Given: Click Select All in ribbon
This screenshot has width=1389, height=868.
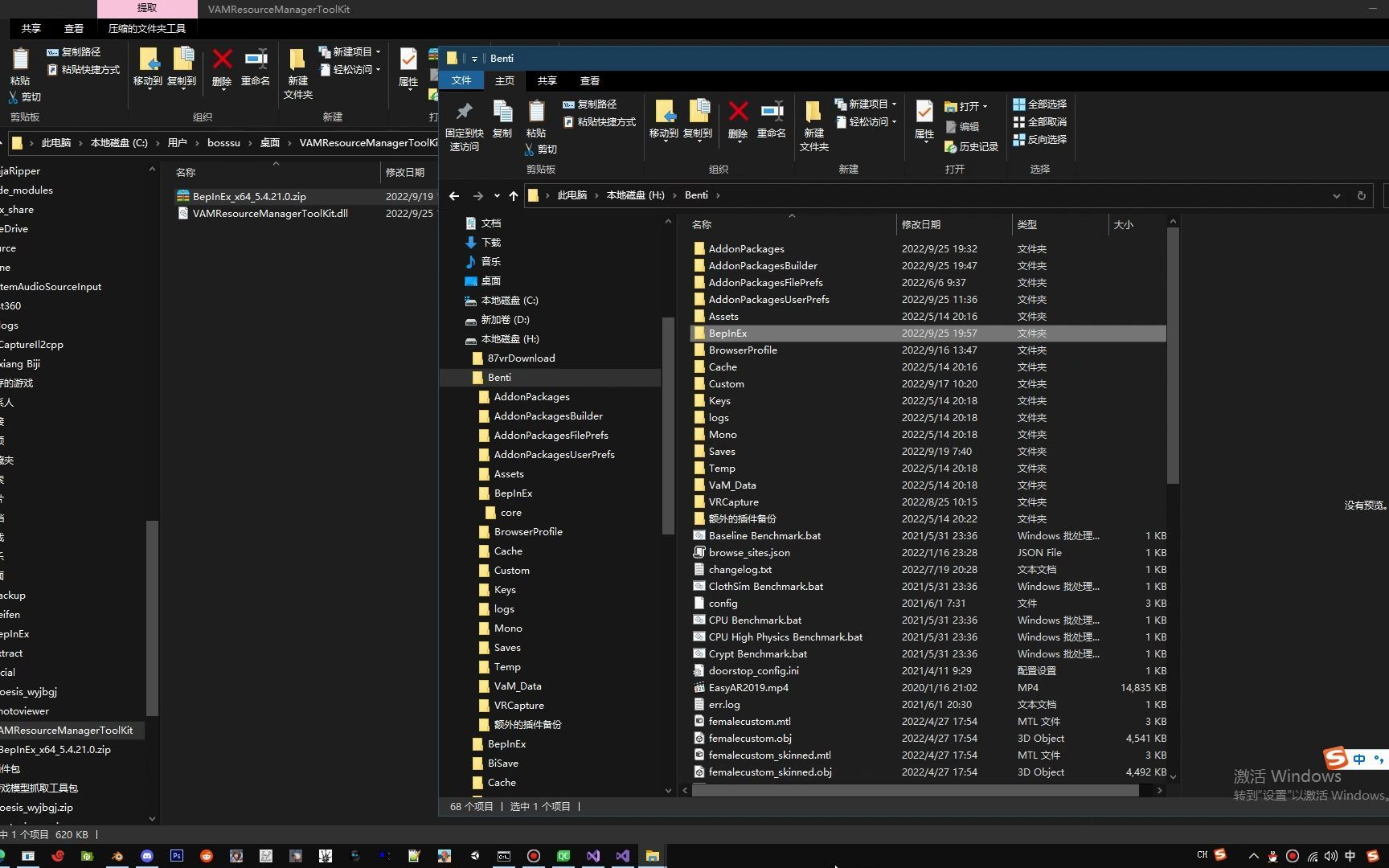Looking at the screenshot, I should (1040, 104).
